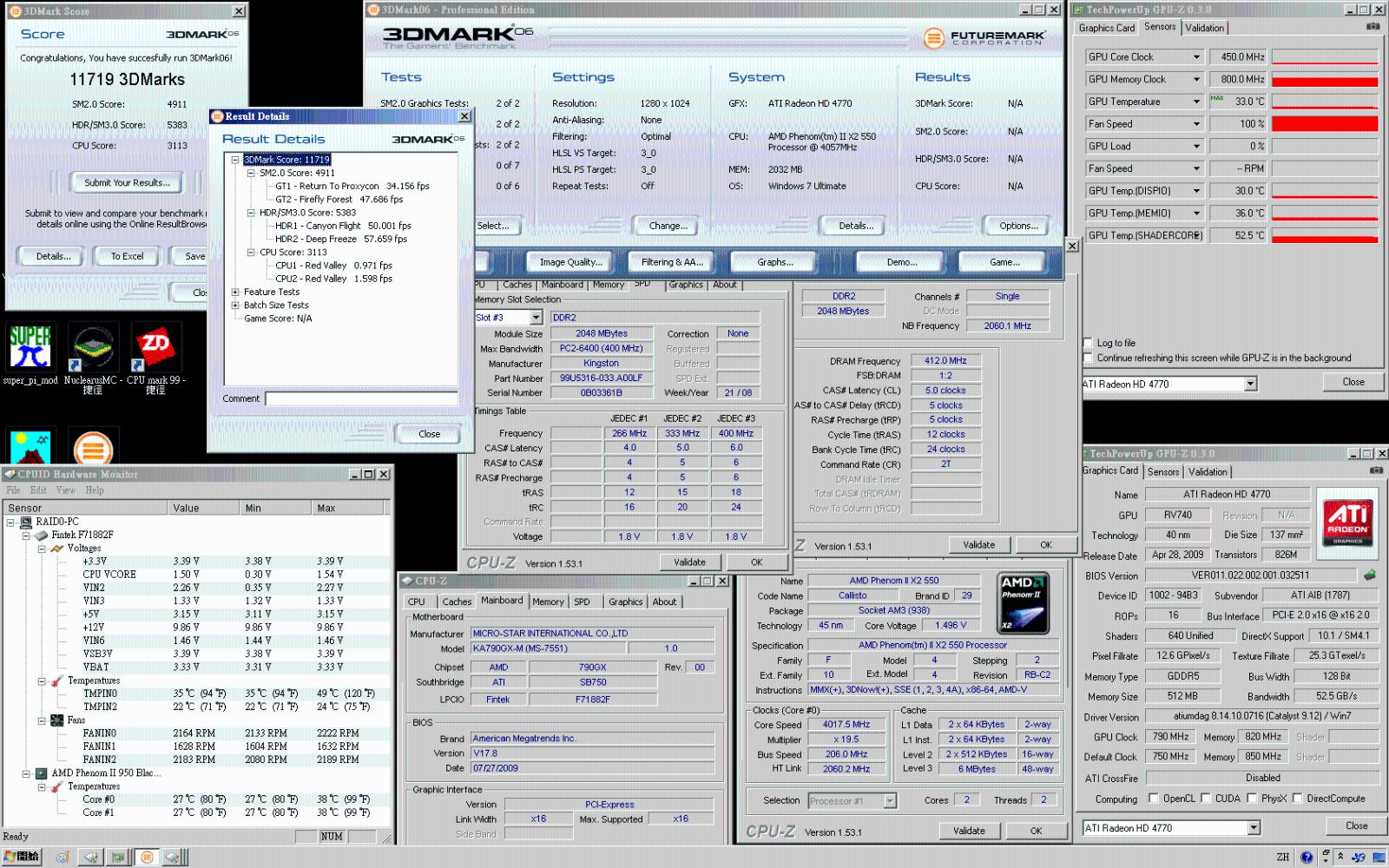Click the camera icon in GPU-Z Graphics Card window
Screen dimensions: 1389x868
click(1376, 470)
